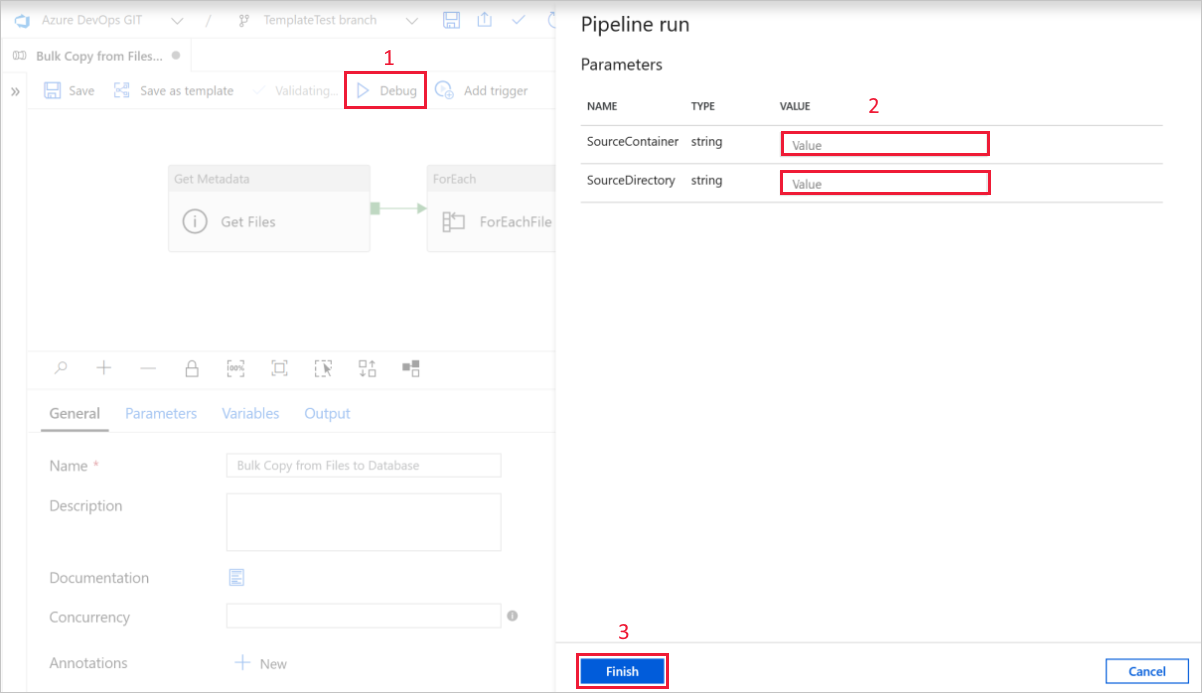
Task: Click the save-all disk icon in top bar
Action: 451,20
